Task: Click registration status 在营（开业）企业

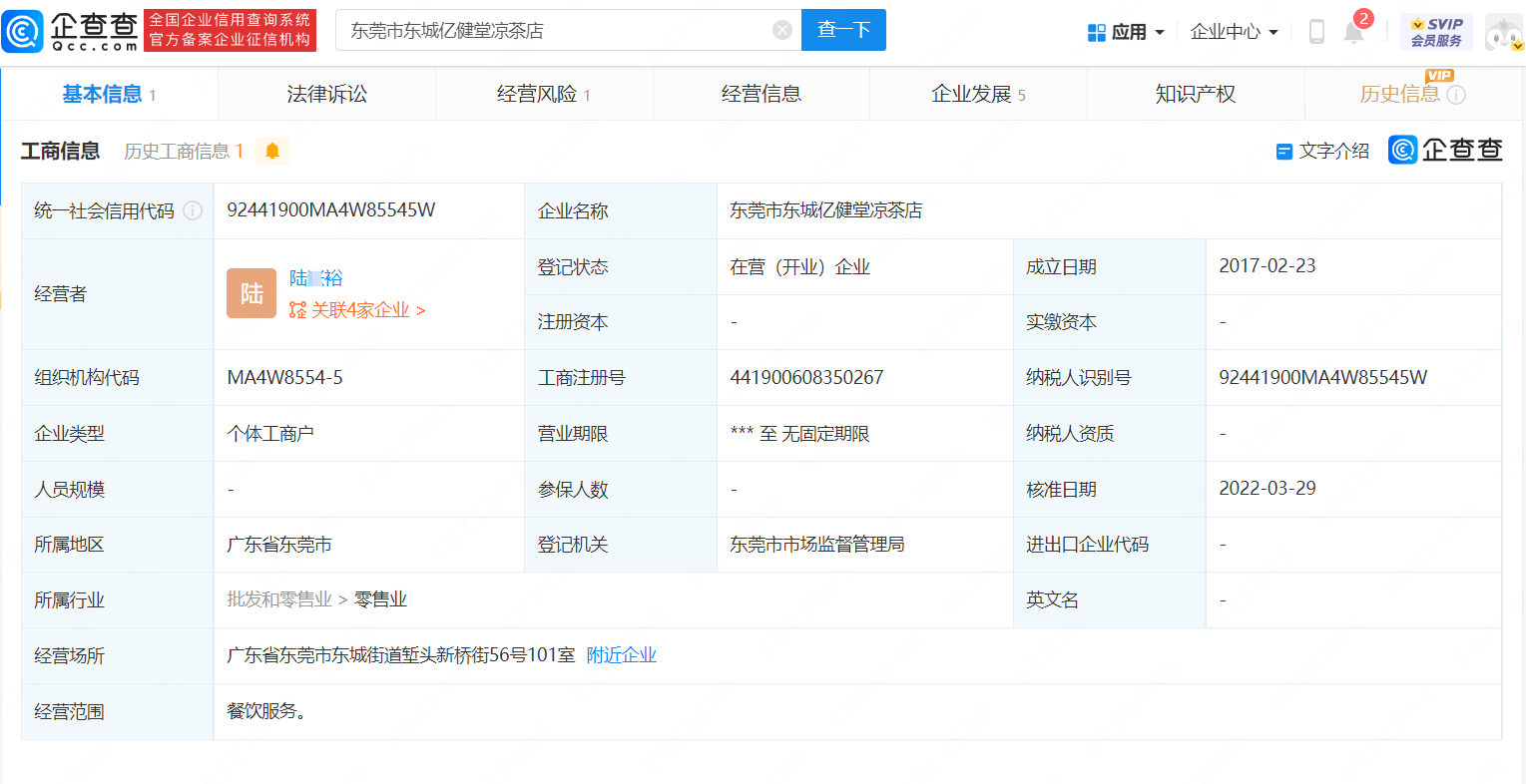Action: (x=800, y=266)
